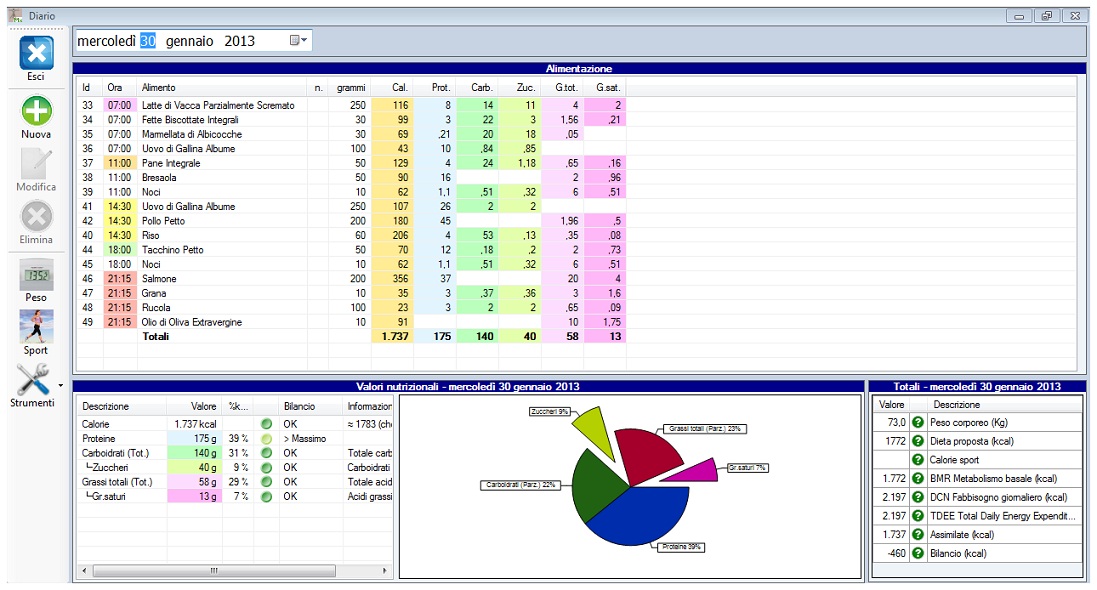Select the Pollo Petto row
The image size is (1097, 590).
click(x=352, y=220)
